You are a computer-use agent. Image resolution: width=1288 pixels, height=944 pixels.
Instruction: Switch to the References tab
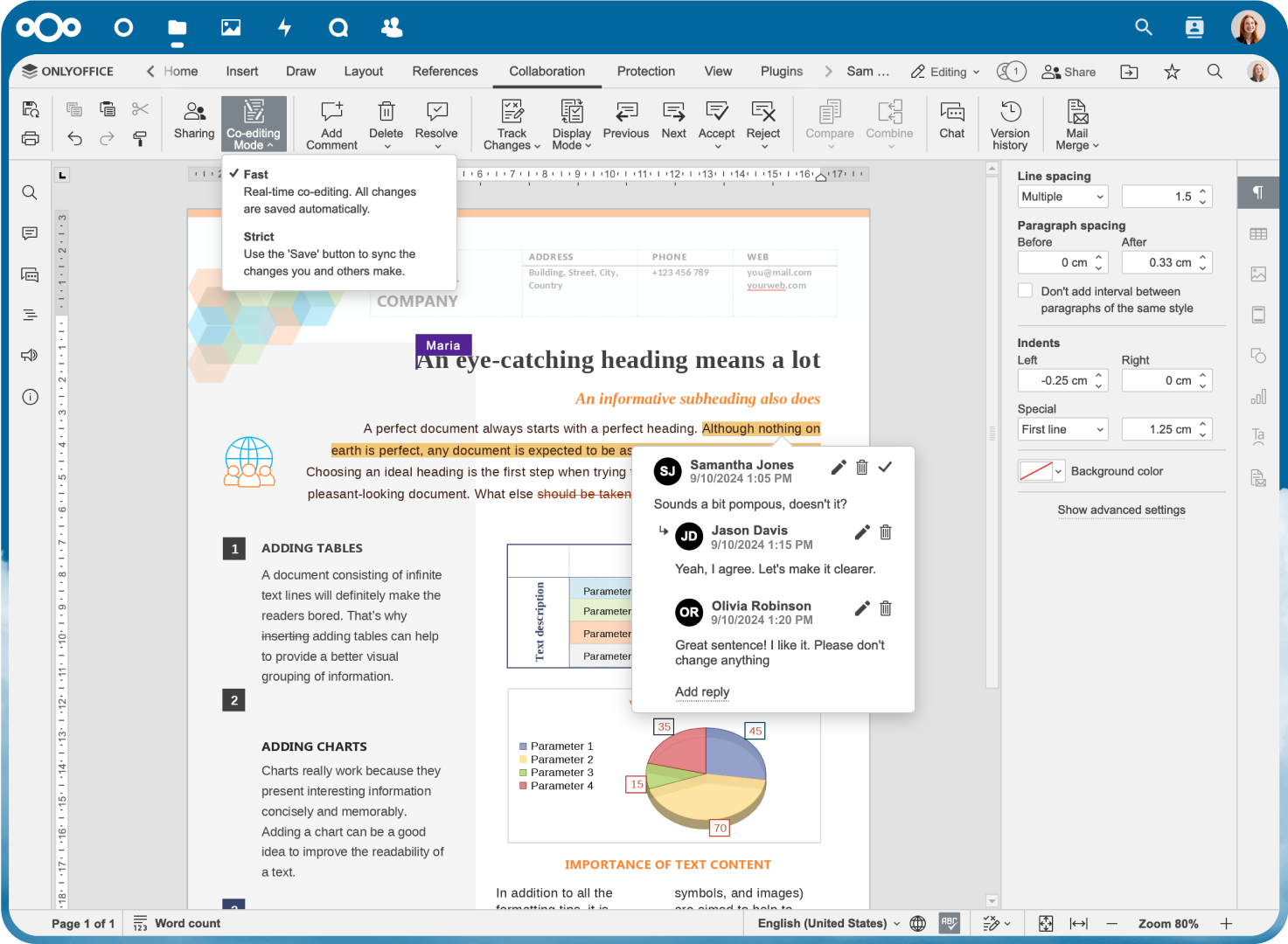pos(445,71)
